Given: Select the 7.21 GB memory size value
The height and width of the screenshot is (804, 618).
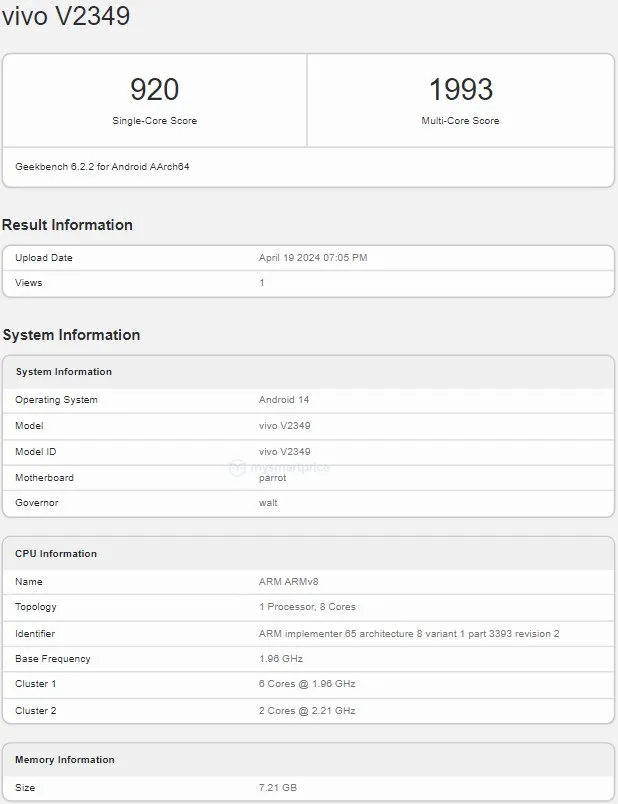Looking at the screenshot, I should pos(278,788).
